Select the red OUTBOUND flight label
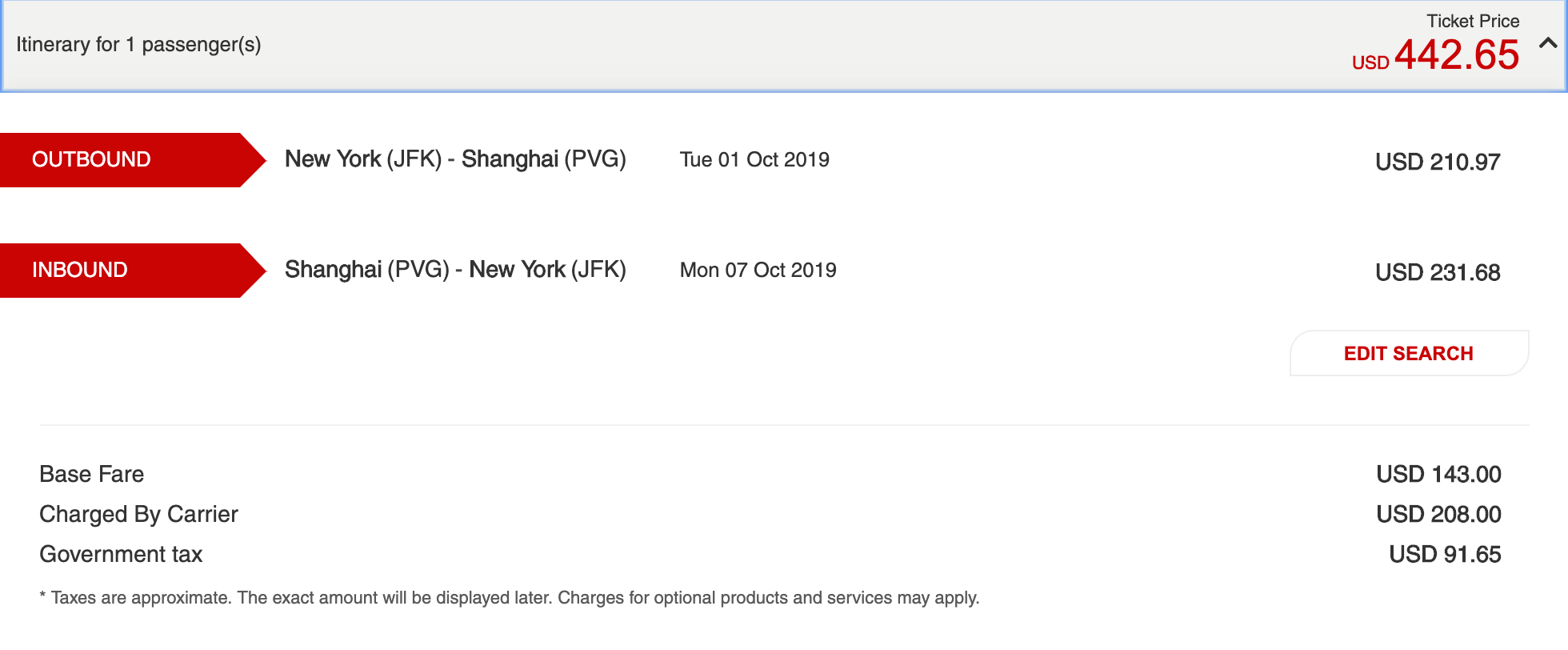 [120, 159]
